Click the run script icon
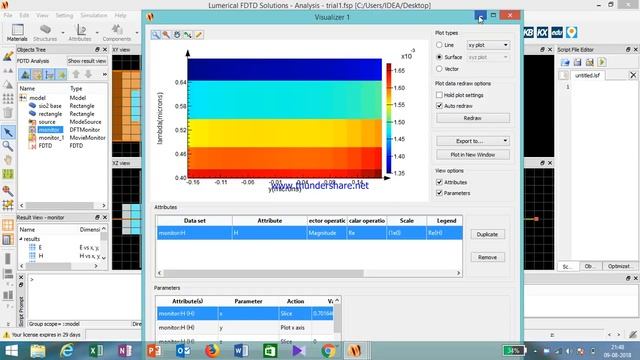The width and height of the screenshot is (640, 360). point(602,62)
